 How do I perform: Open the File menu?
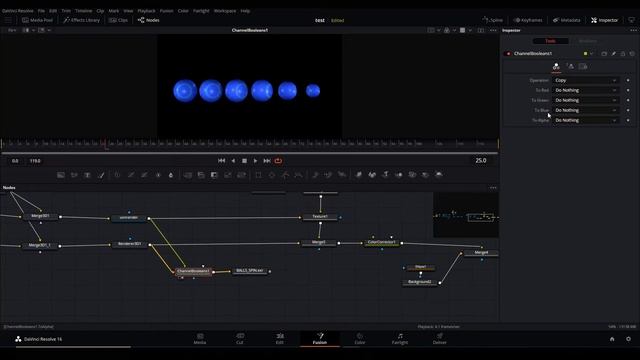(41, 11)
